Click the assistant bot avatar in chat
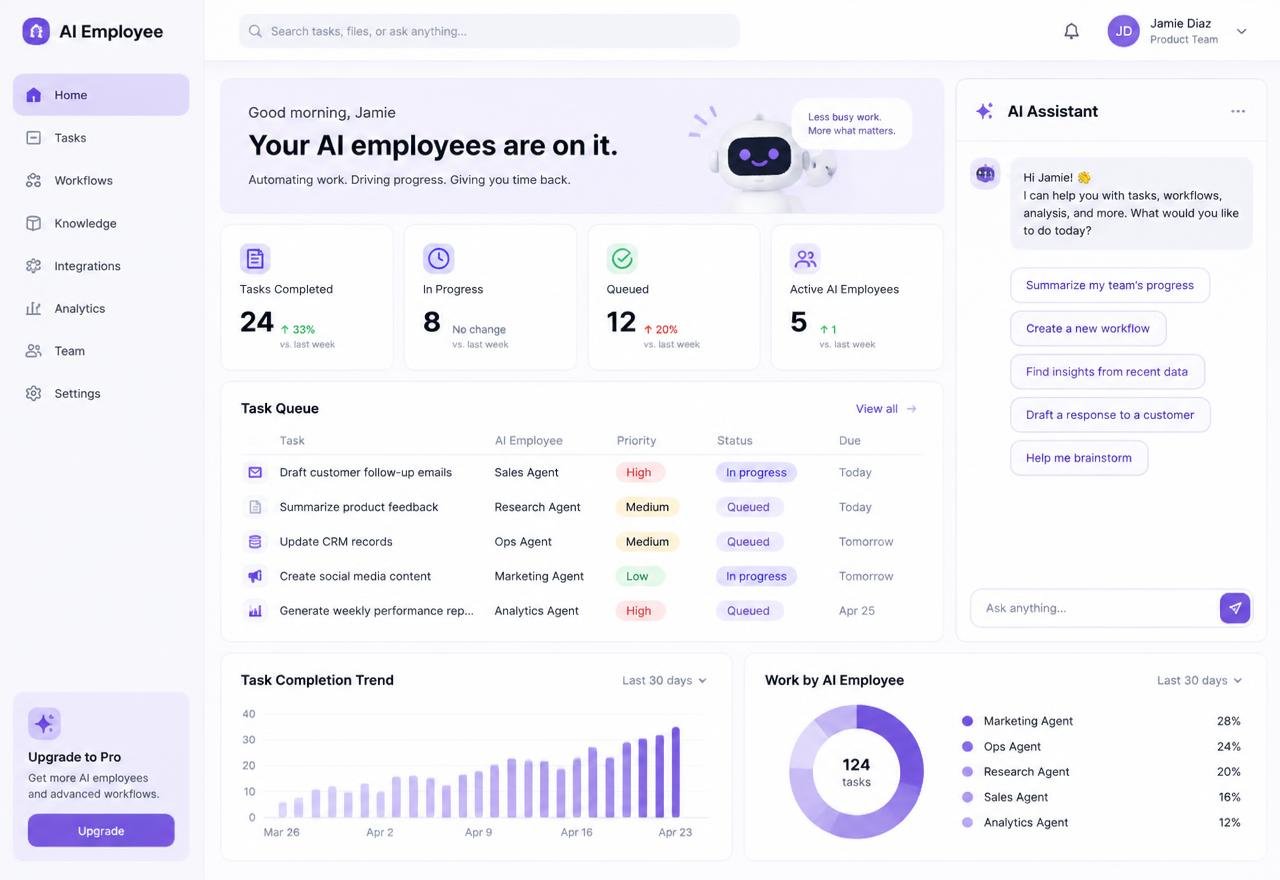 point(985,174)
